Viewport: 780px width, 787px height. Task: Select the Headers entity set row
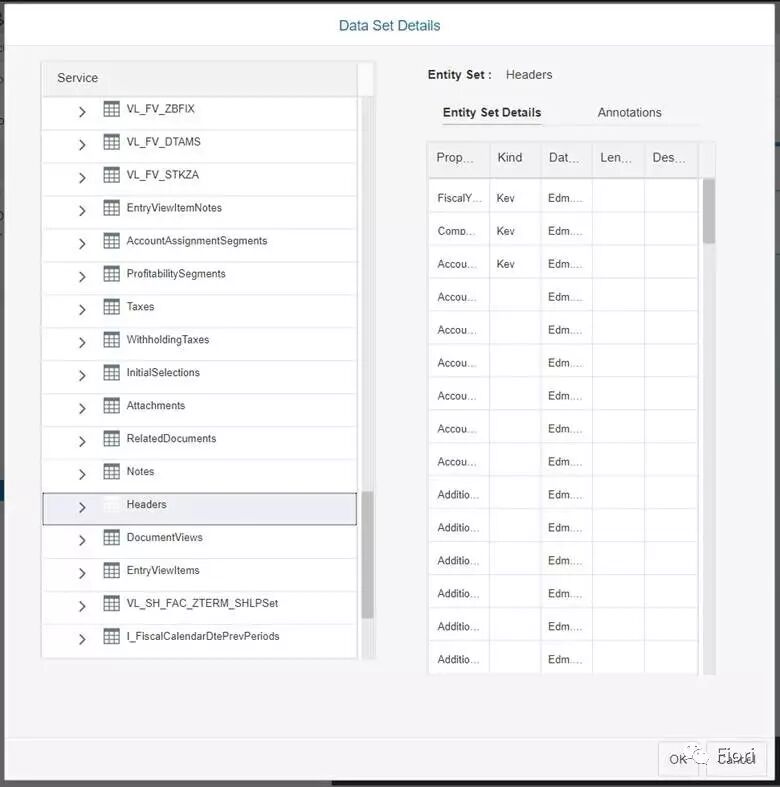[x=200, y=508]
